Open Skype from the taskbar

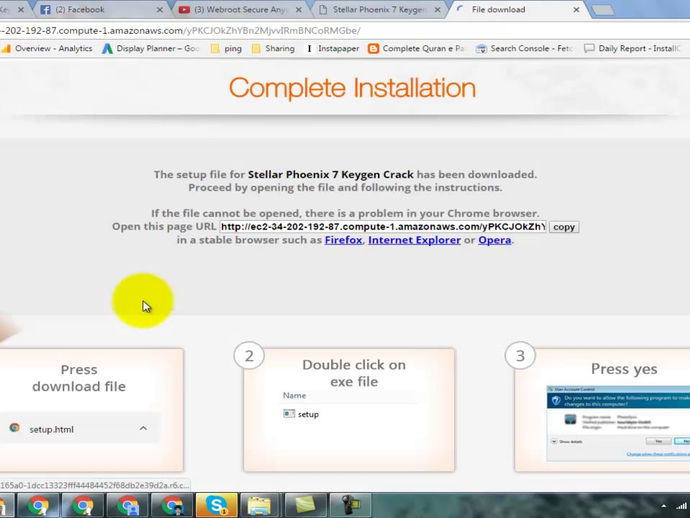(217, 505)
